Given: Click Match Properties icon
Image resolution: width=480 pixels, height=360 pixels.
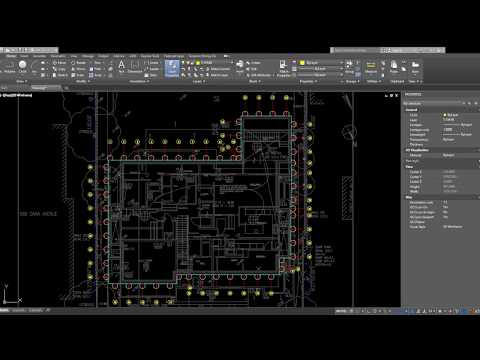Looking at the screenshot, I should tap(283, 69).
